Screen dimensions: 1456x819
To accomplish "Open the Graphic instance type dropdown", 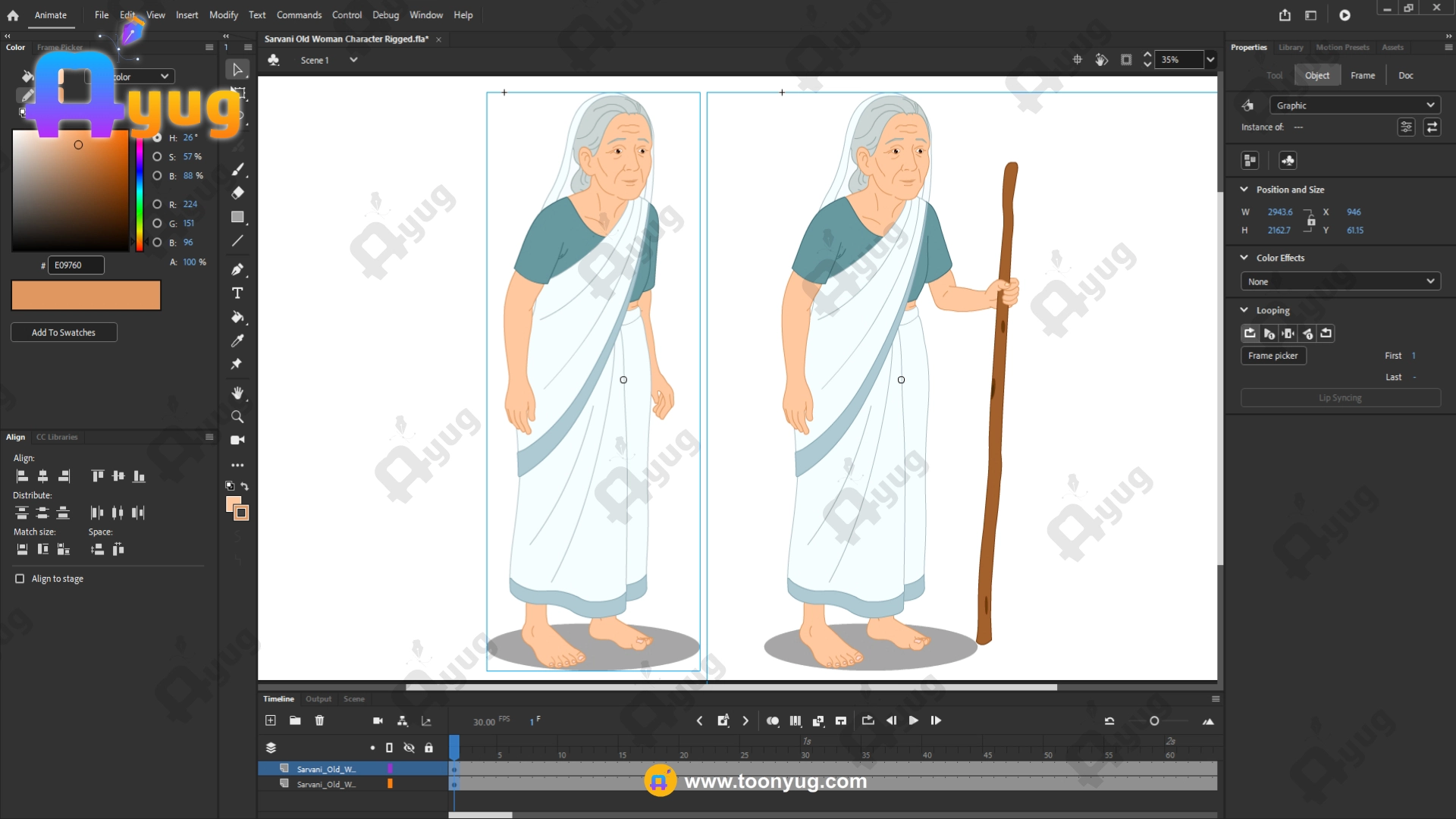I will point(1354,105).
